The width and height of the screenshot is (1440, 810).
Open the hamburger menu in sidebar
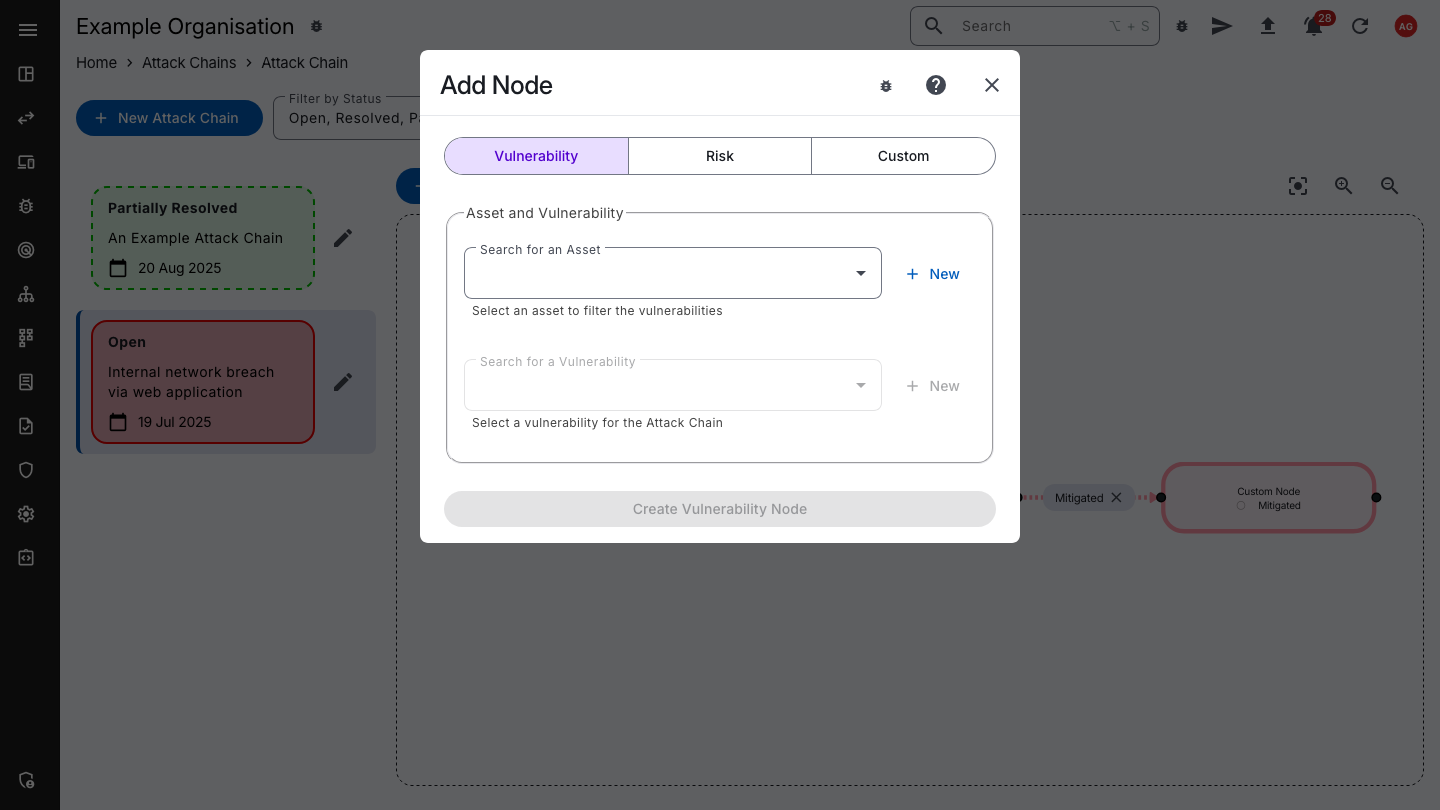[27, 30]
